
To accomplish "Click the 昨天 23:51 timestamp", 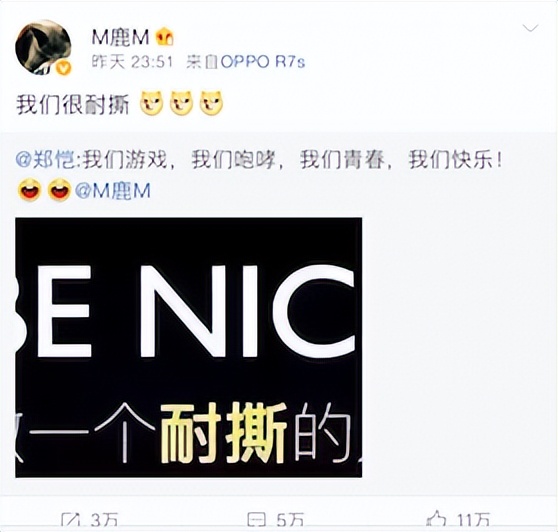I will (132, 62).
